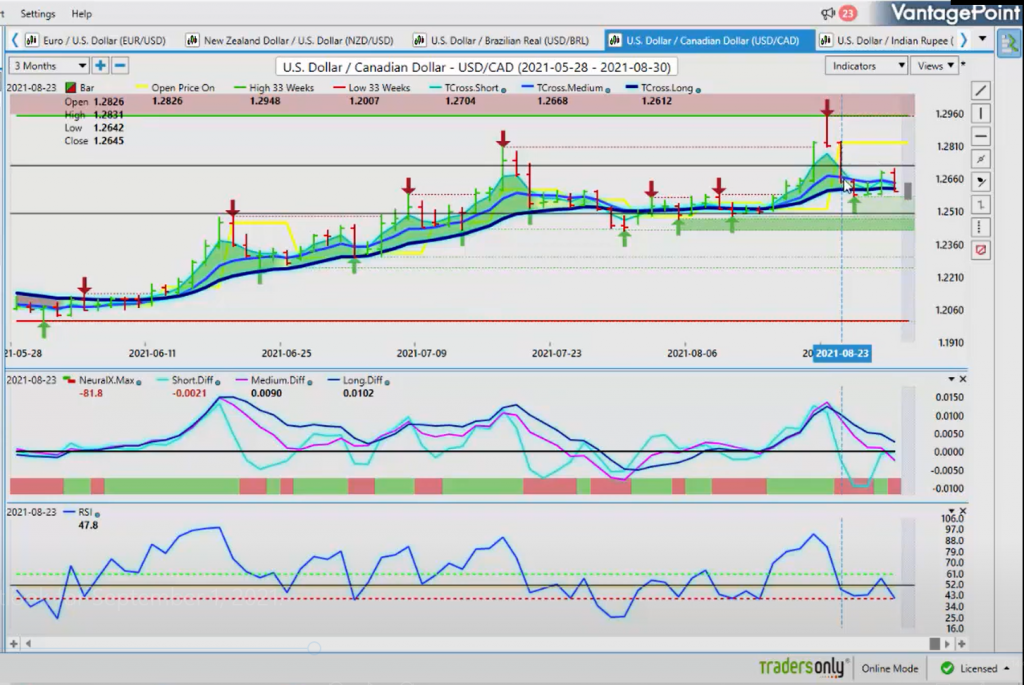Expand the tab list dropdown arrow
The width and height of the screenshot is (1024, 685).
click(982, 39)
